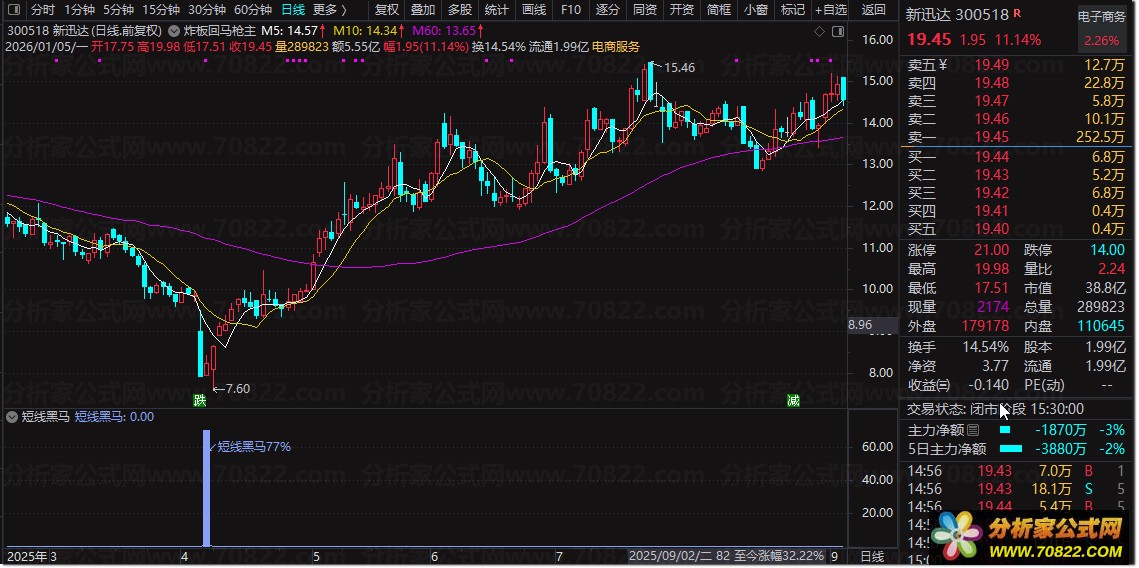
Task: Toggle 画线 drawing tools
Action: point(535,10)
